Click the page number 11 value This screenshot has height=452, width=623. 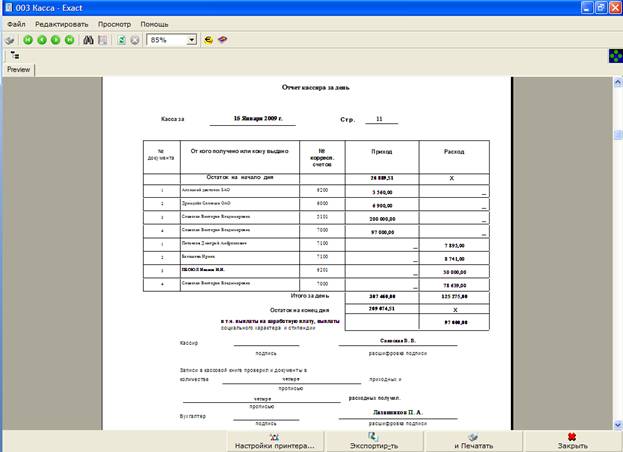coord(379,119)
